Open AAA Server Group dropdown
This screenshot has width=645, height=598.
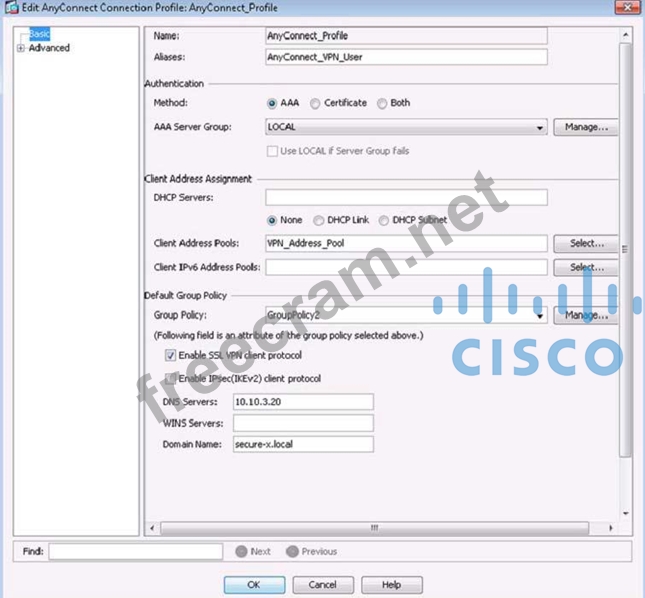[x=540, y=128]
